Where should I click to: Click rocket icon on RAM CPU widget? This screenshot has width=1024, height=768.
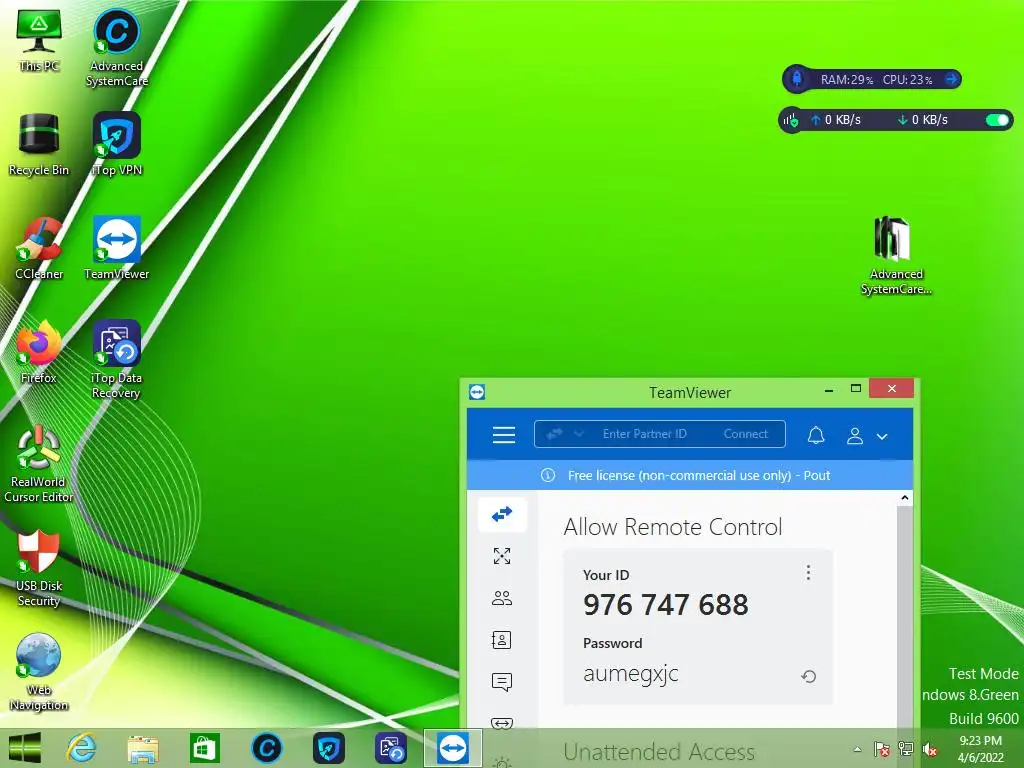point(797,79)
